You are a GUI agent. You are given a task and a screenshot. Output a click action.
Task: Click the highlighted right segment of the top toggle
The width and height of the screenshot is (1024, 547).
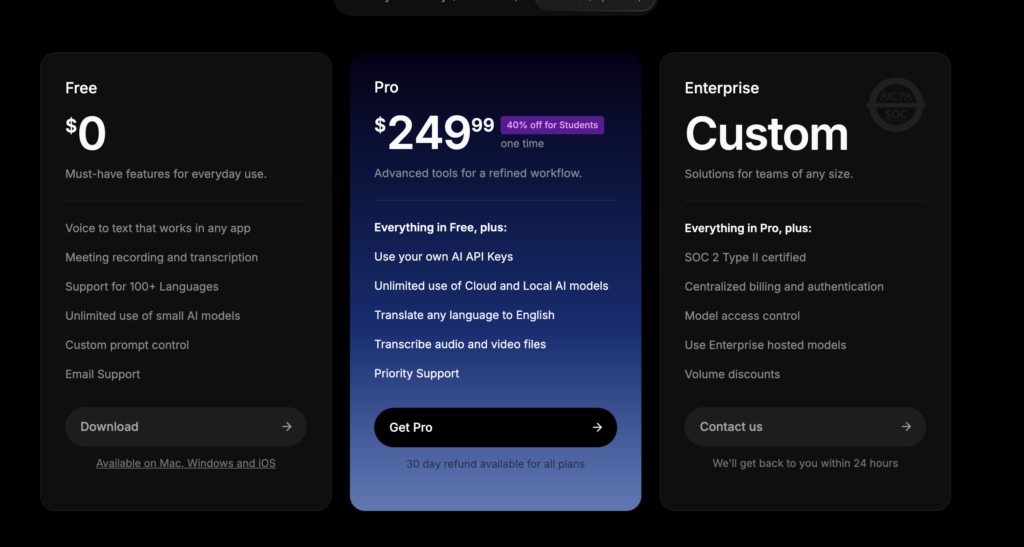[595, 3]
